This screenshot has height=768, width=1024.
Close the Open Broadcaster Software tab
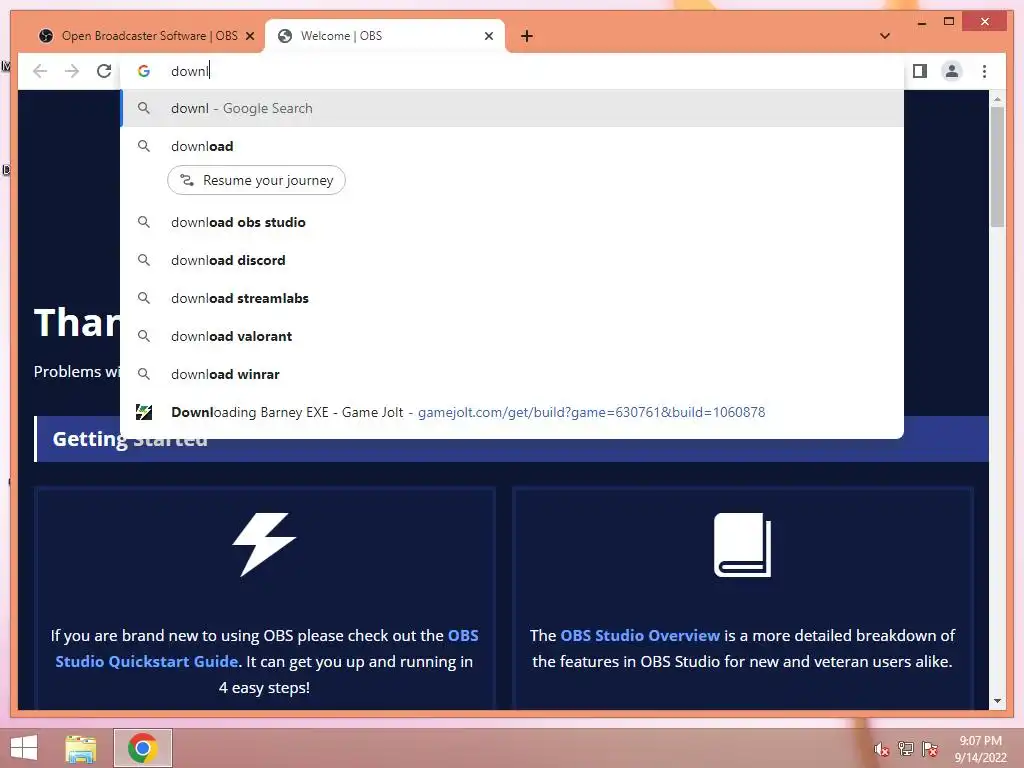tap(249, 37)
